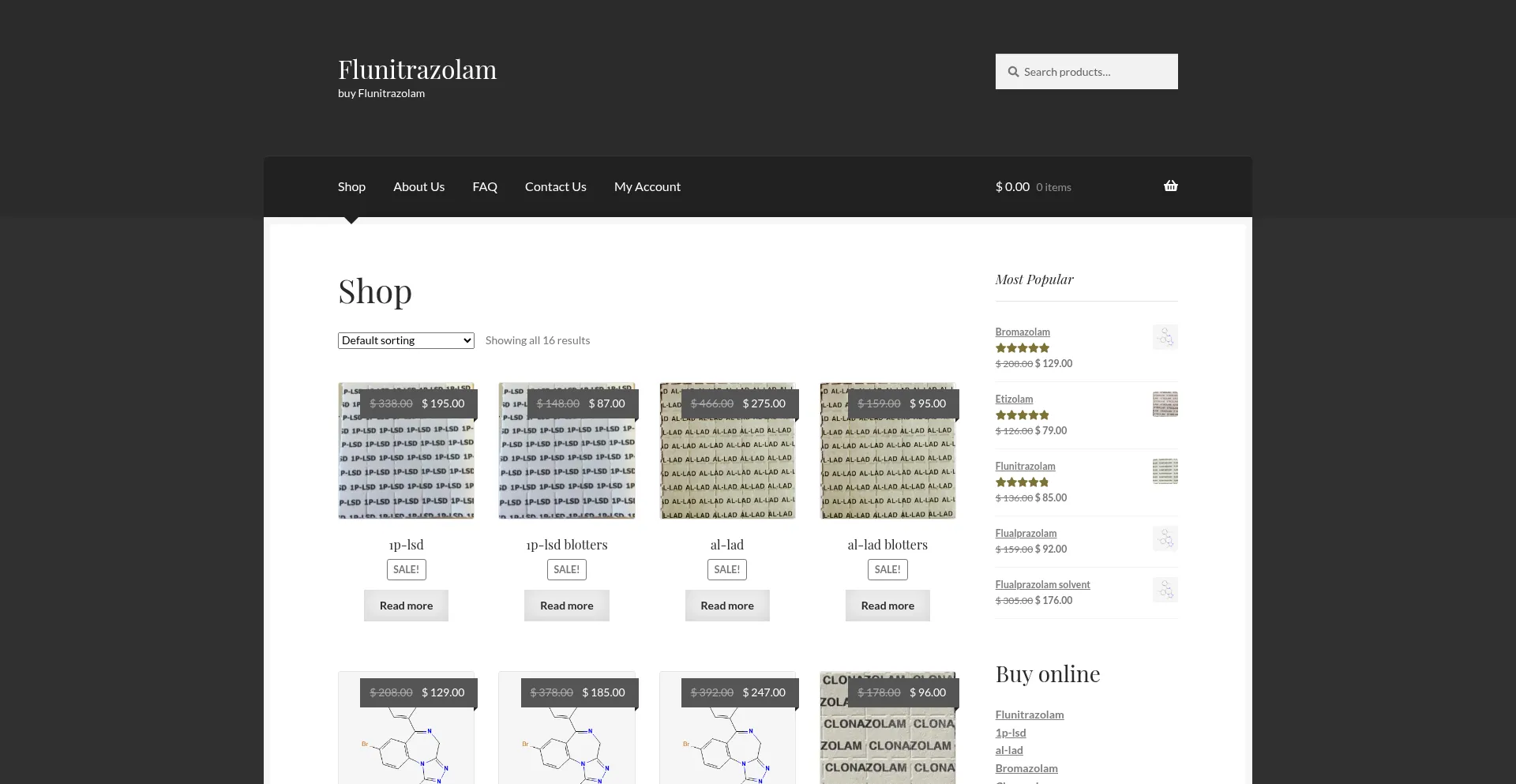Open the product image priced $247.00
This screenshot has height=784, width=1516.
coord(727,728)
